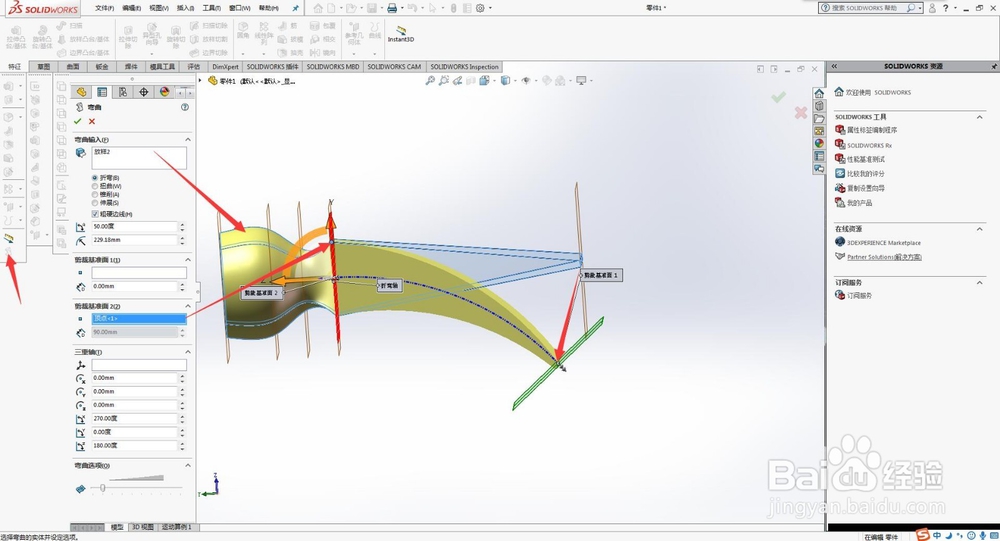Toggle the 粗硬边线 checkbox
The height and width of the screenshot is (541, 1000).
(x=95, y=214)
